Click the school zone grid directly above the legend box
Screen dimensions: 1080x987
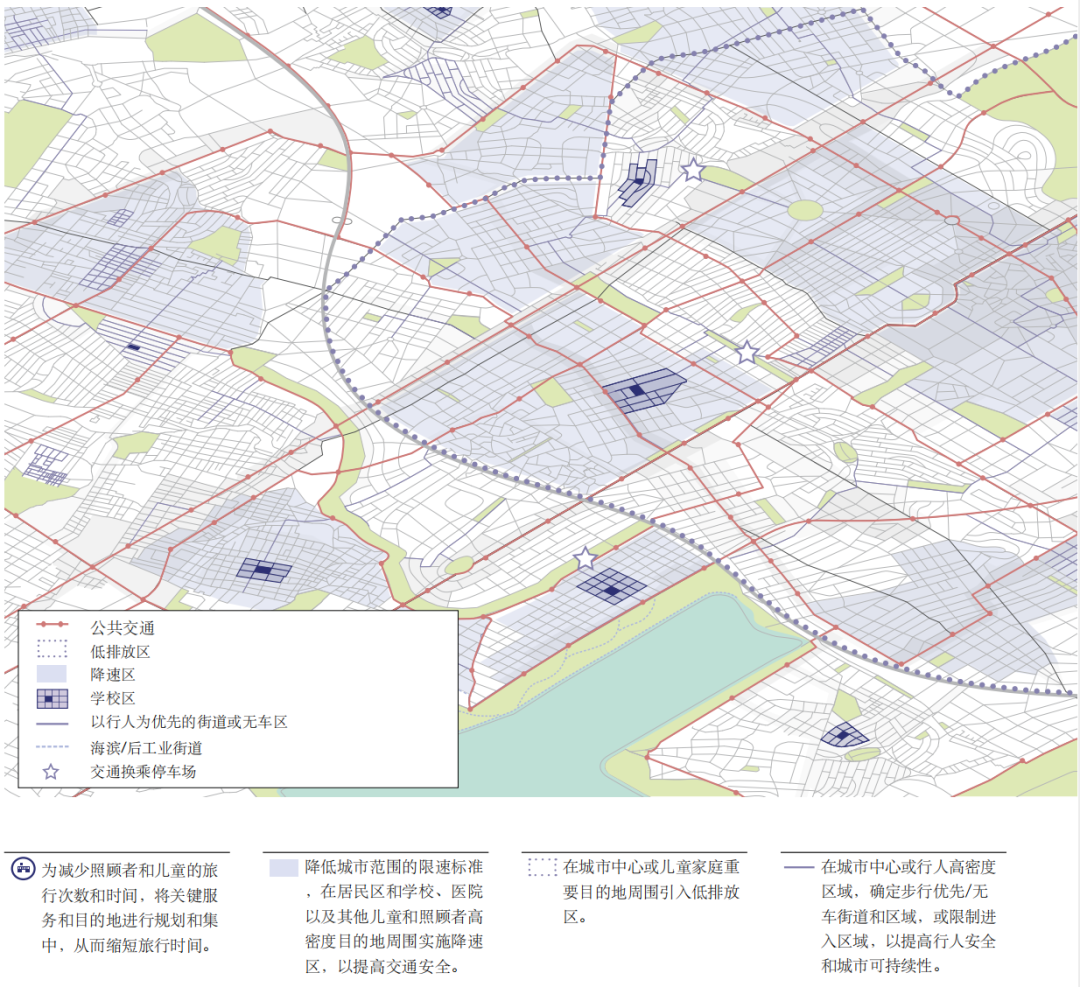(264, 570)
